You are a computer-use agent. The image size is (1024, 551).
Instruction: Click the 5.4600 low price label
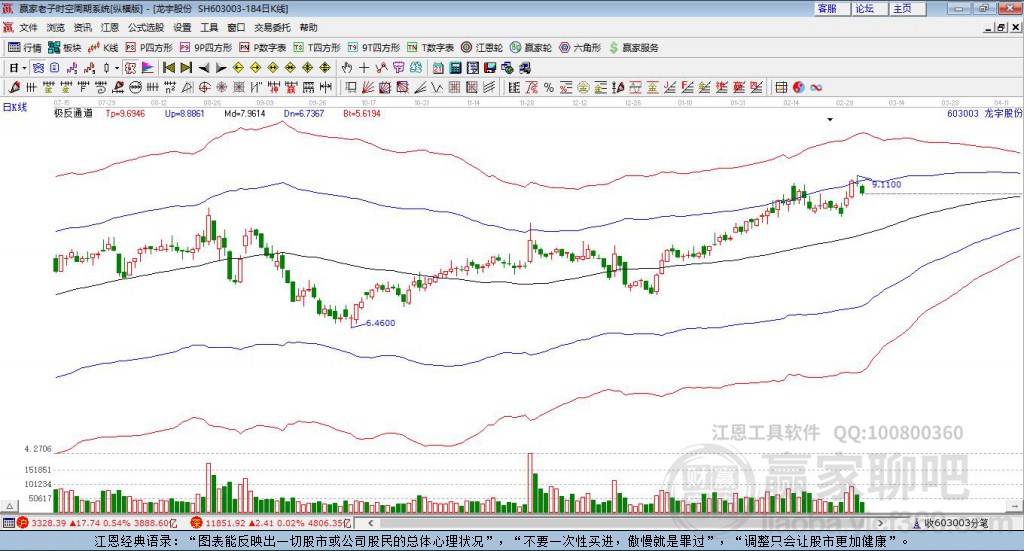(381, 323)
